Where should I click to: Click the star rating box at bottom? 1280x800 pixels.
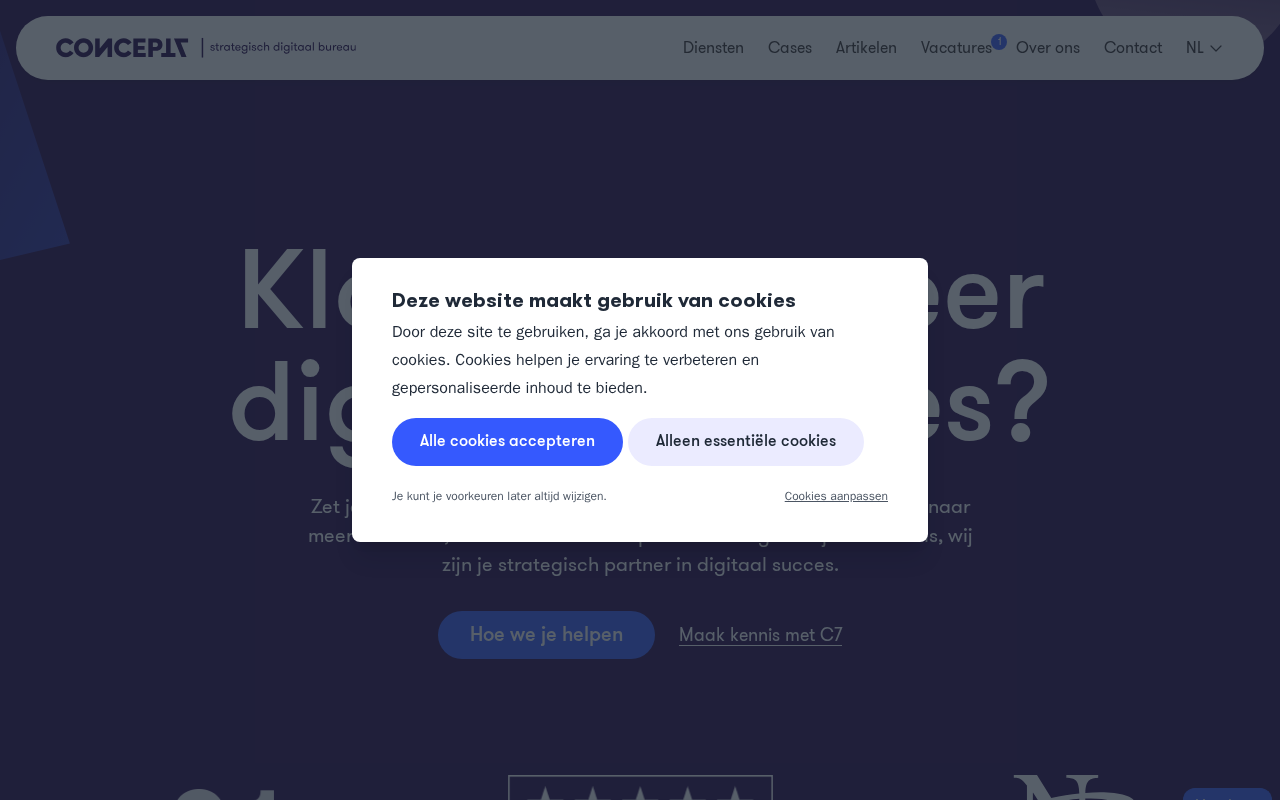tap(640, 788)
